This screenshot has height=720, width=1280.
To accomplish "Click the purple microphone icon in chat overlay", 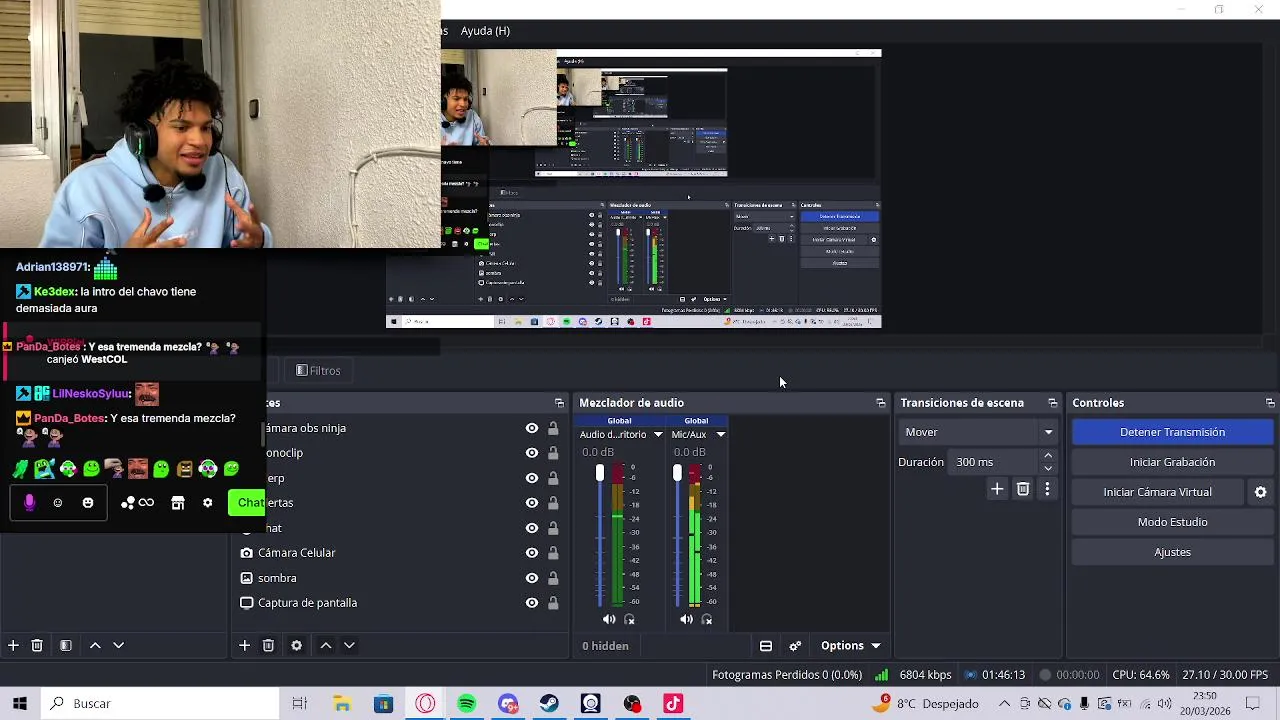I will click(29, 503).
